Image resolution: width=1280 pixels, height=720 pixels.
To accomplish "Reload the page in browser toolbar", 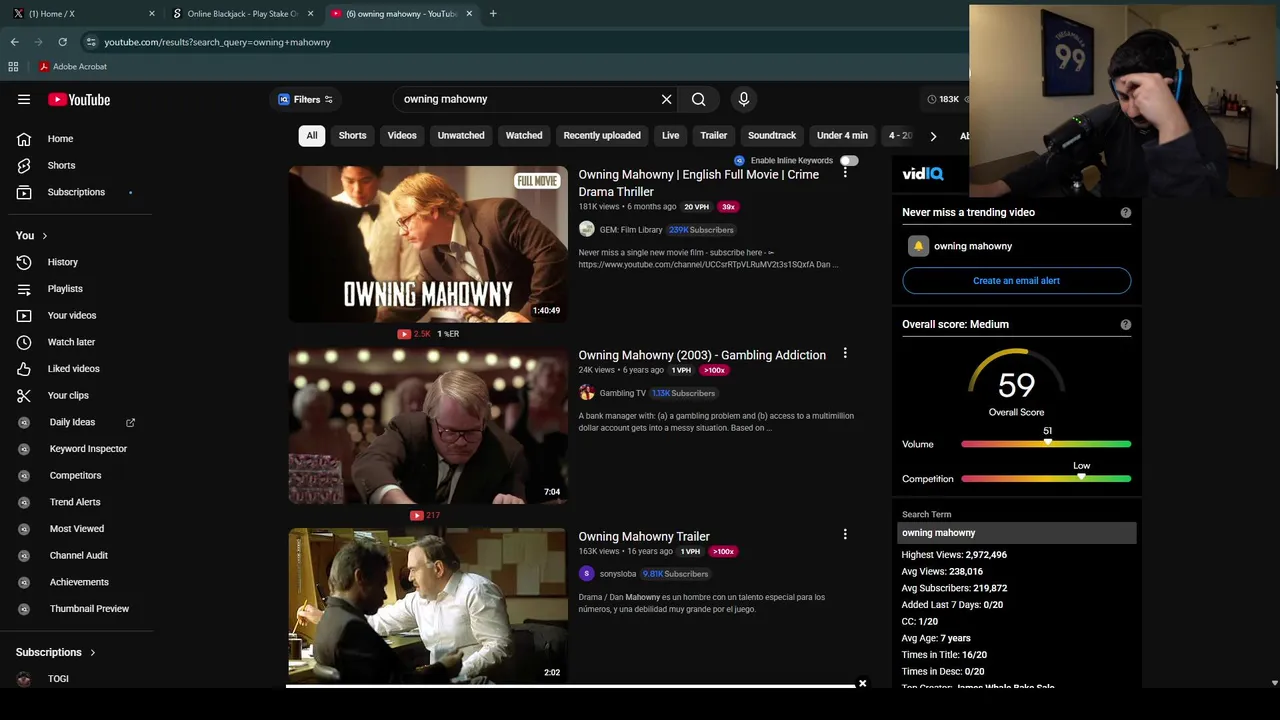I will [x=62, y=42].
